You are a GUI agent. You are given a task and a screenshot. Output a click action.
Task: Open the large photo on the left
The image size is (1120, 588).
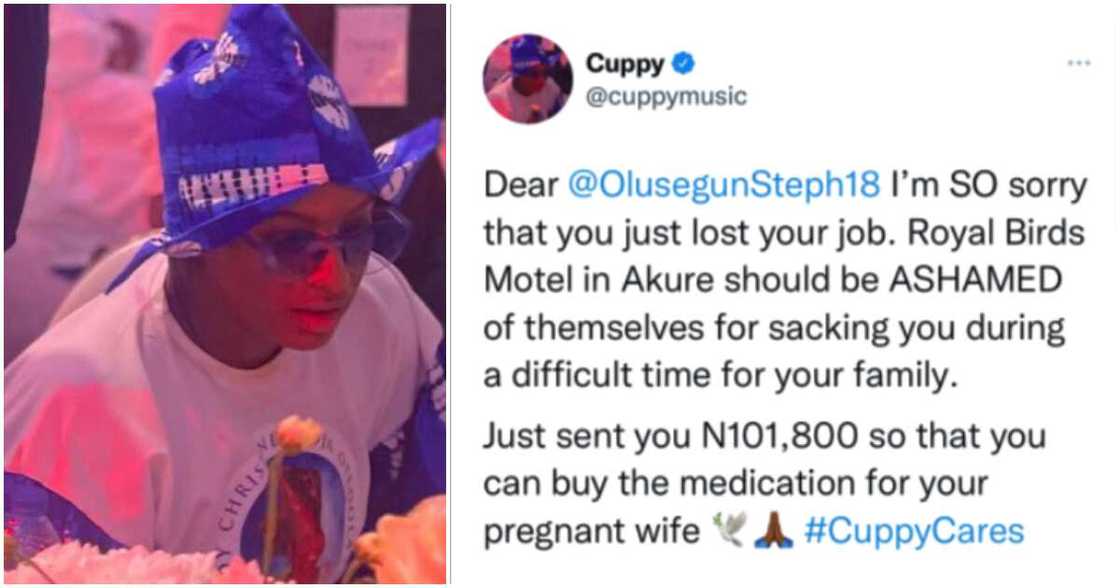coord(225,294)
